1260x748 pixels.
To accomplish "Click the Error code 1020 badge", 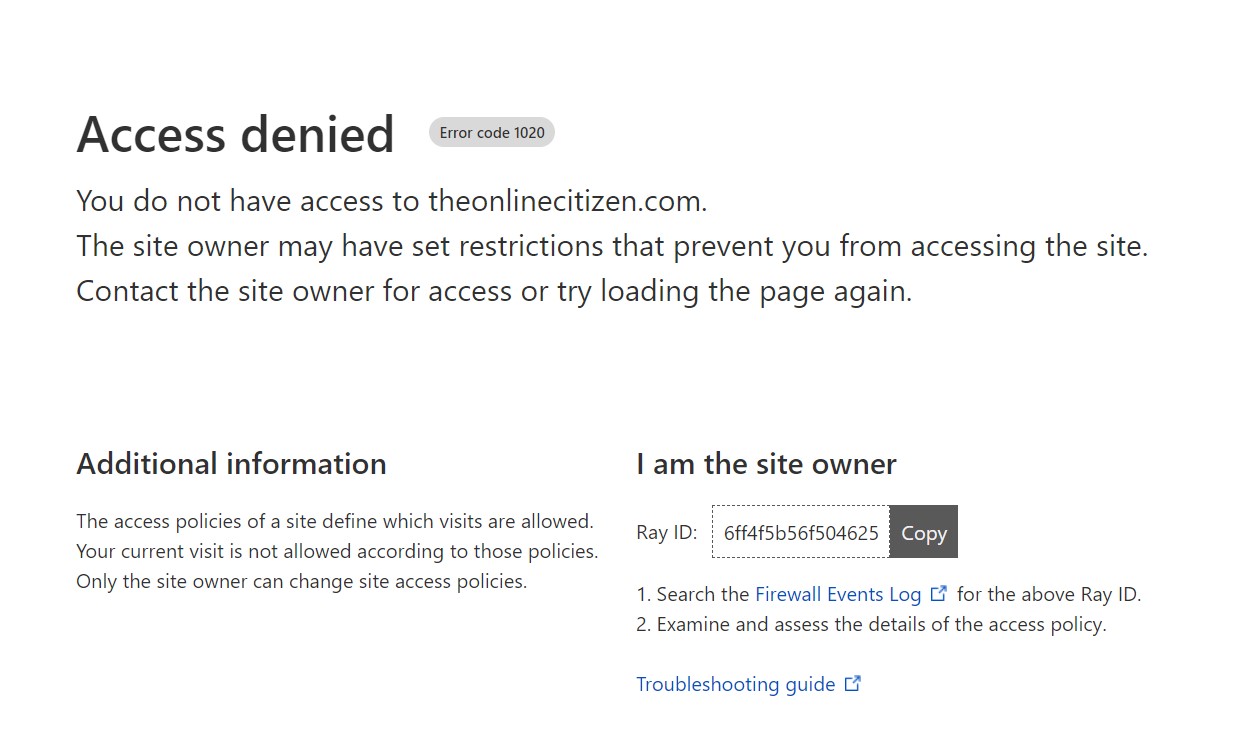I will [x=492, y=132].
